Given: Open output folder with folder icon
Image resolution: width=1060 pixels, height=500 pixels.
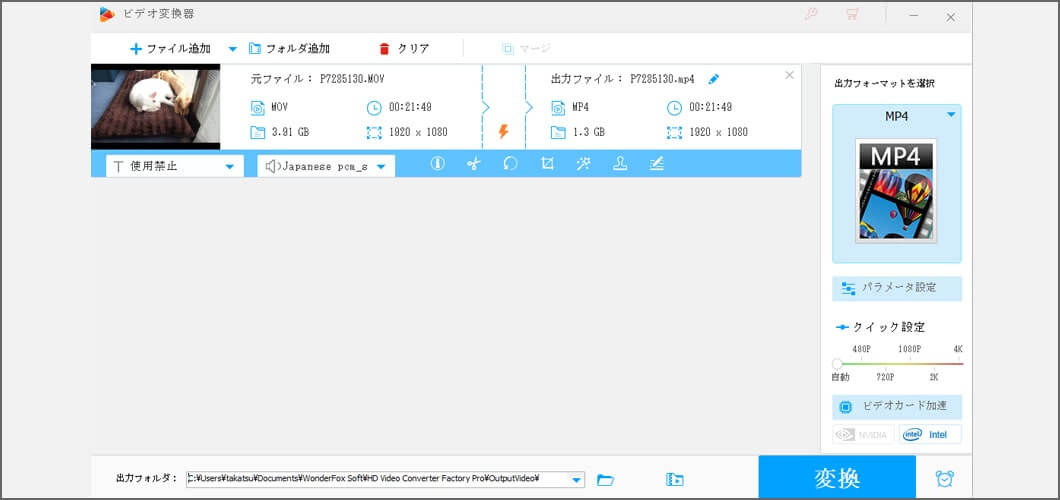Looking at the screenshot, I should point(605,480).
